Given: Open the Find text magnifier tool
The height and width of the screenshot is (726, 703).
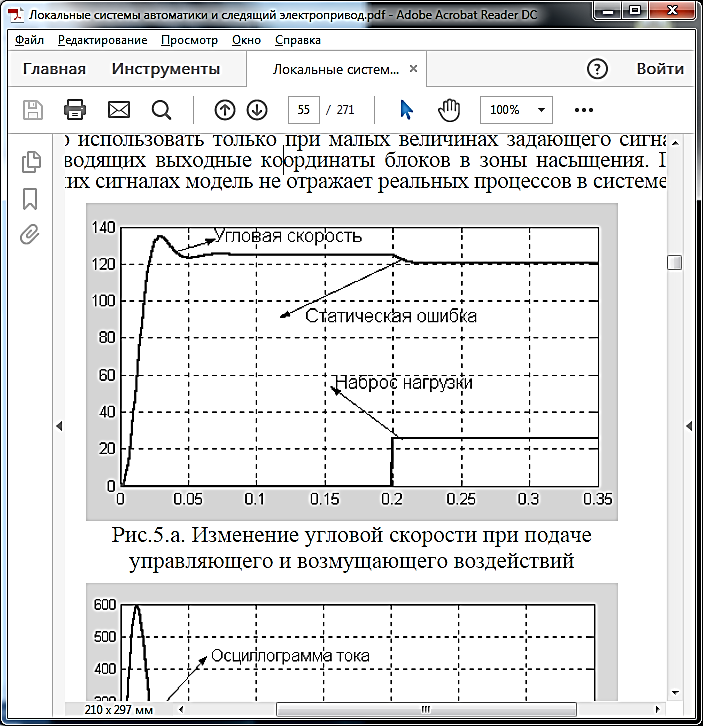Looking at the screenshot, I should [161, 109].
